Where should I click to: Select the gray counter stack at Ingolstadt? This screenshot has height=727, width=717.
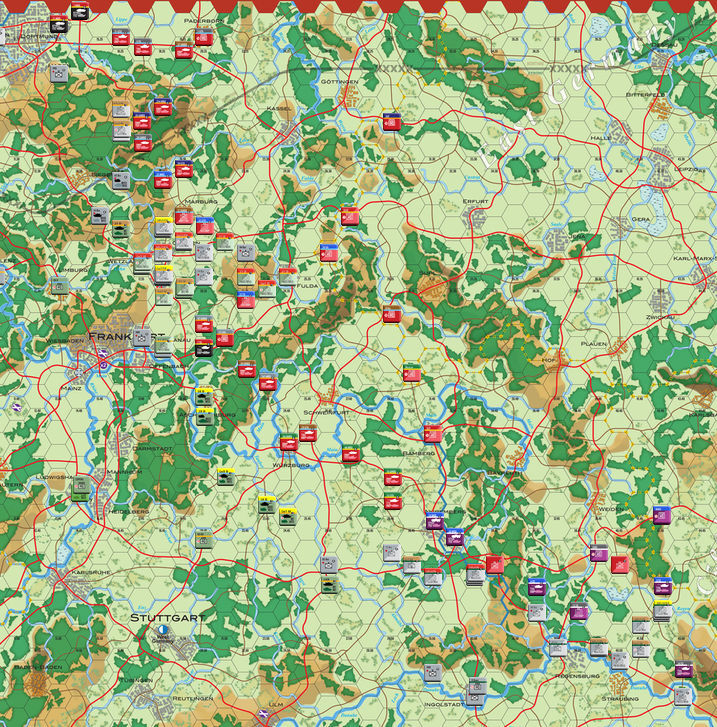476,692
